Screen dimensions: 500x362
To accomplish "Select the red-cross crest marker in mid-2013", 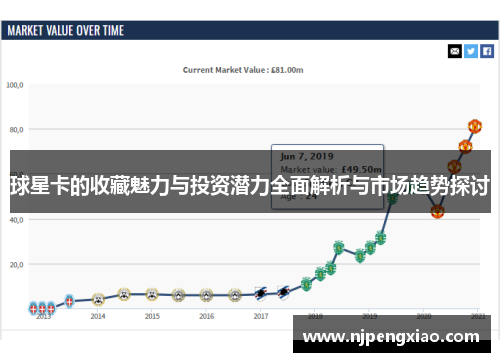I will tap(69, 301).
